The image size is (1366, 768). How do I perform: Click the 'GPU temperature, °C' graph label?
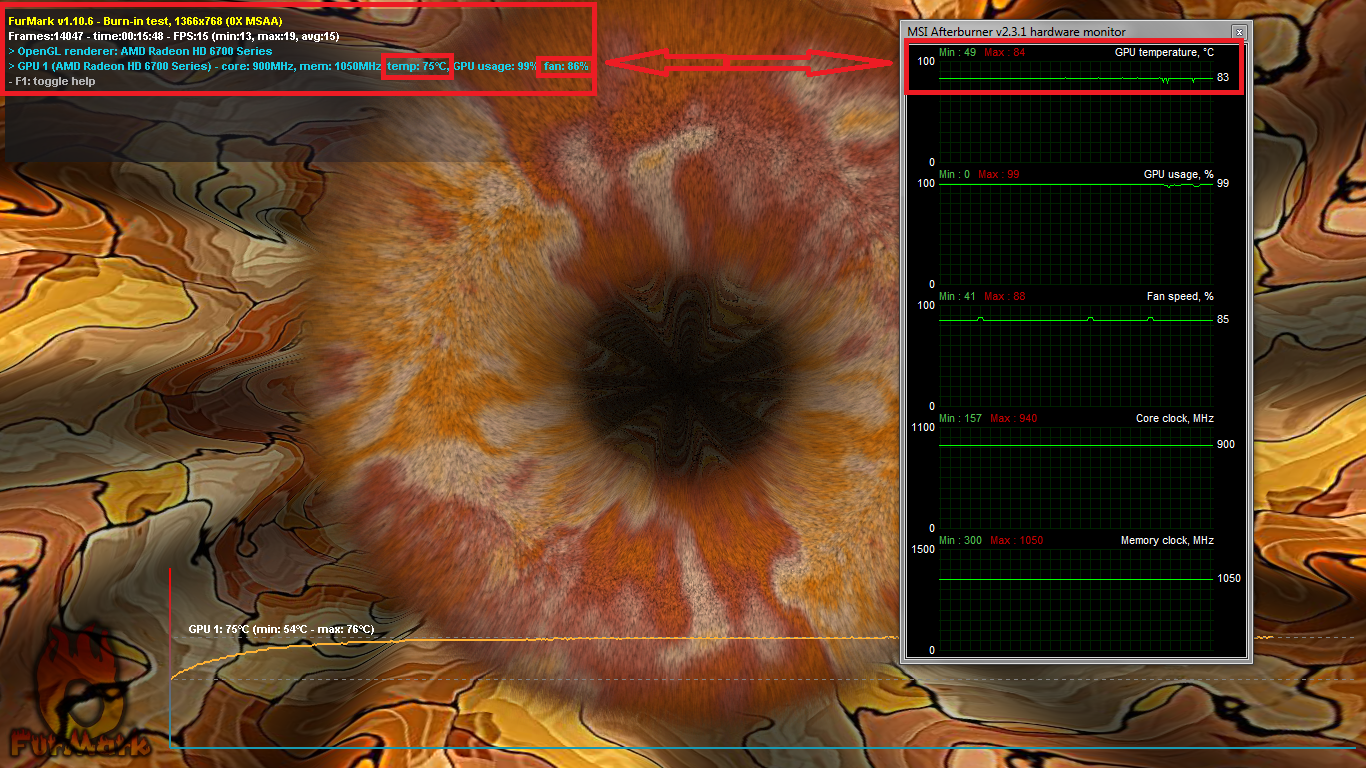[1164, 52]
